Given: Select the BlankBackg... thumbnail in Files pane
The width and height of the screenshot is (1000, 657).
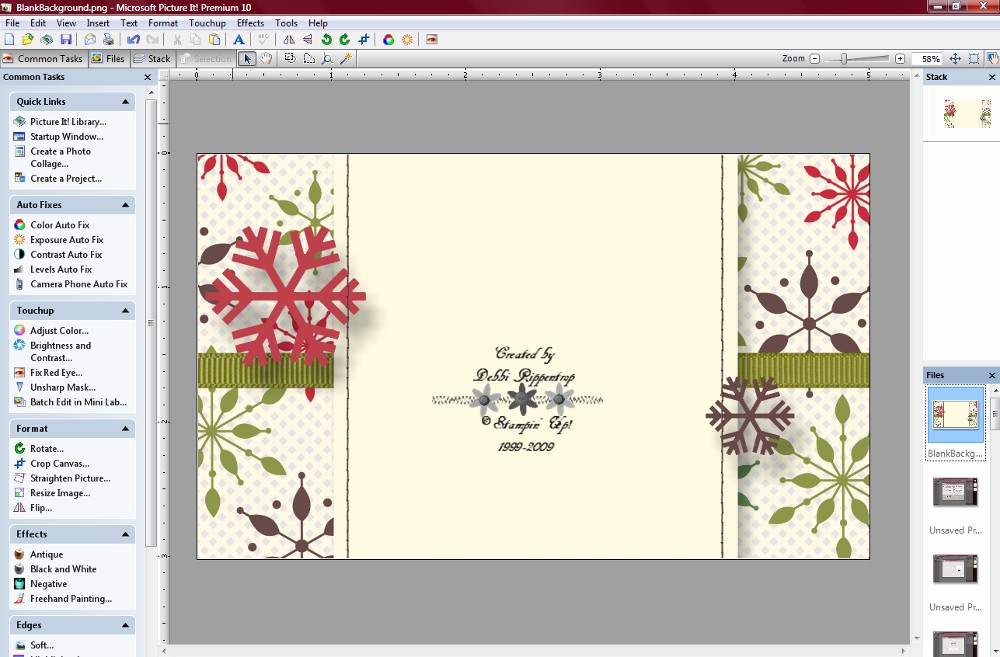Looking at the screenshot, I should pyautogui.click(x=955, y=415).
